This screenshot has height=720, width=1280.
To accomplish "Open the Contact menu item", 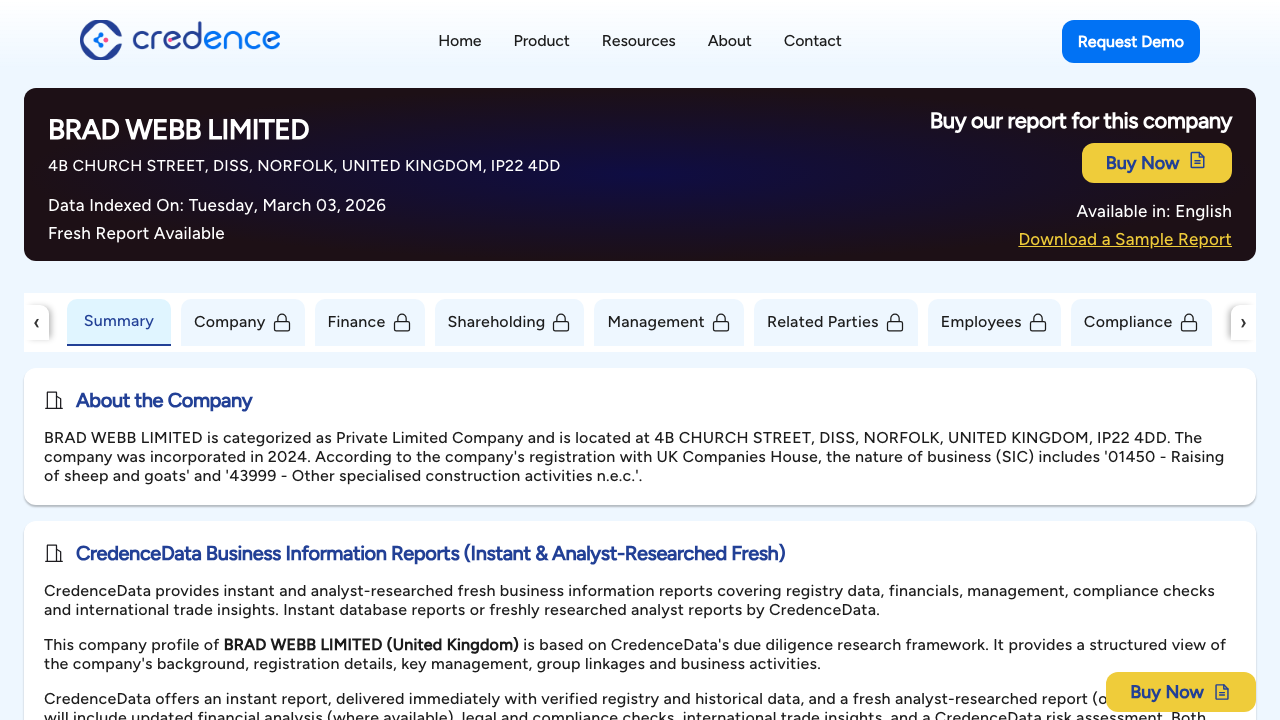I will click(812, 41).
